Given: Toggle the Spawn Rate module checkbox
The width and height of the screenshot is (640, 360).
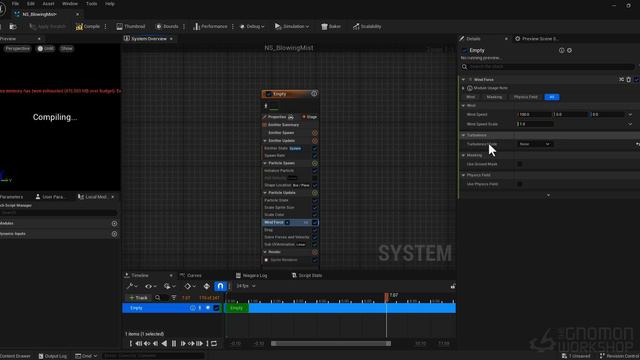Looking at the screenshot, I should pos(315,156).
